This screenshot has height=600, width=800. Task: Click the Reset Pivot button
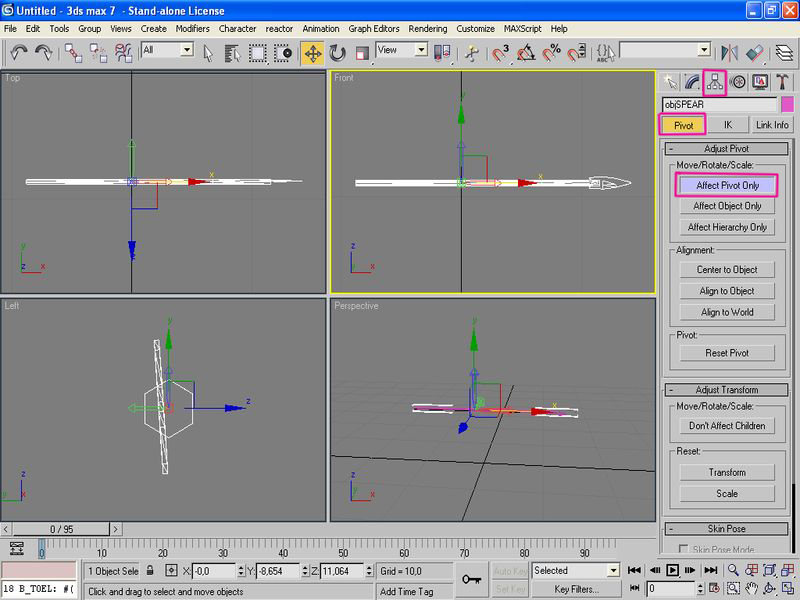point(727,353)
